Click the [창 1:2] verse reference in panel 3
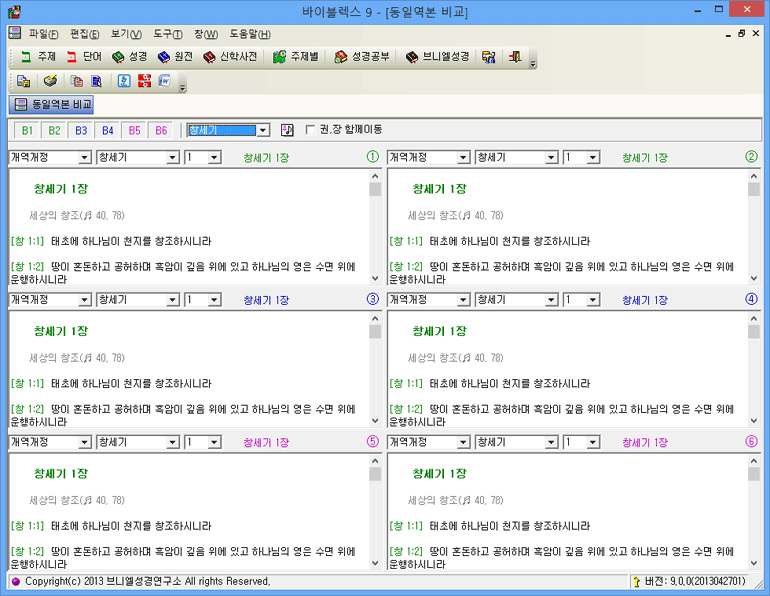Screen dimensions: 770x596 point(28,409)
